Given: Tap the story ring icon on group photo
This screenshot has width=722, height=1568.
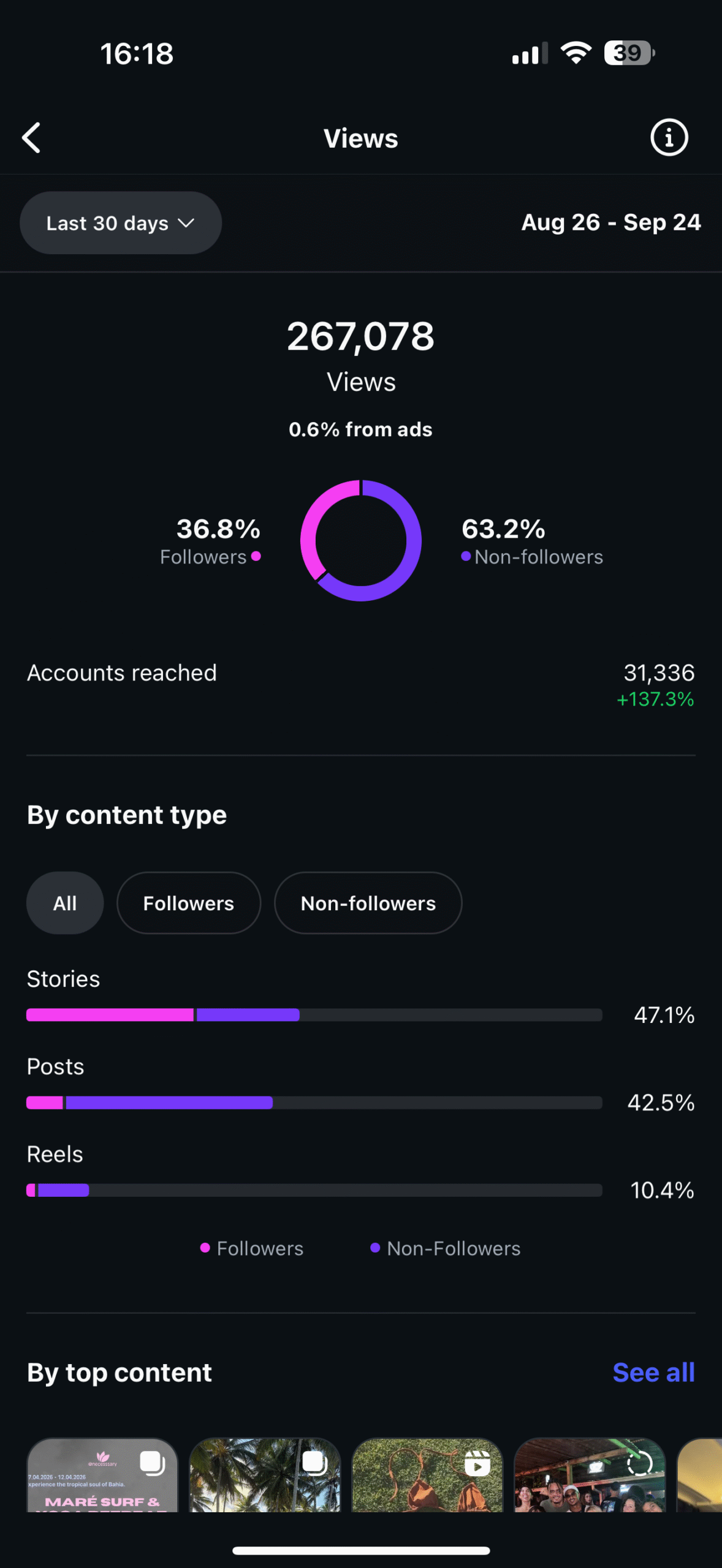Looking at the screenshot, I should (x=639, y=1463).
